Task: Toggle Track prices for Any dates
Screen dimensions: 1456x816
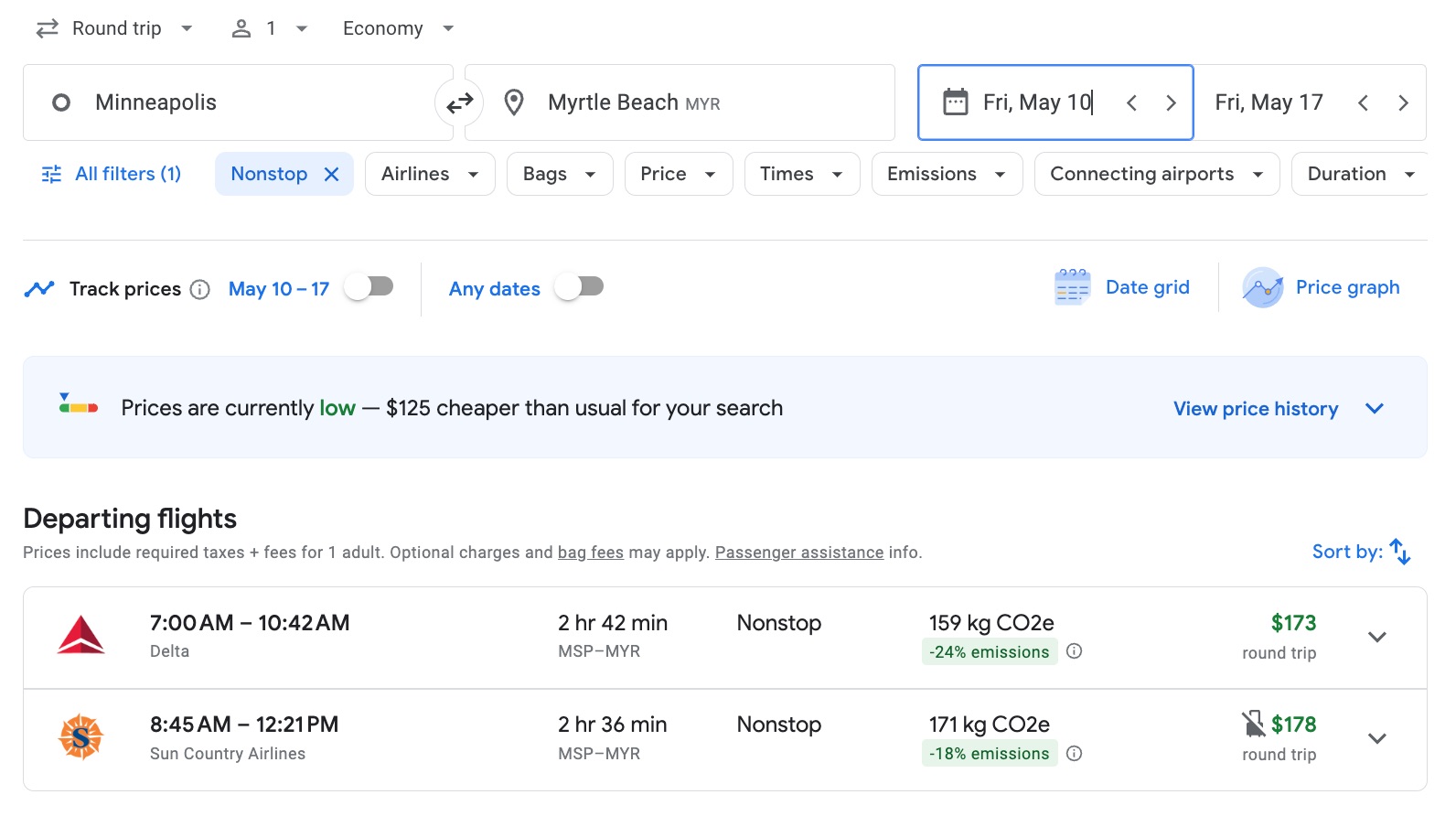Action: (580, 287)
